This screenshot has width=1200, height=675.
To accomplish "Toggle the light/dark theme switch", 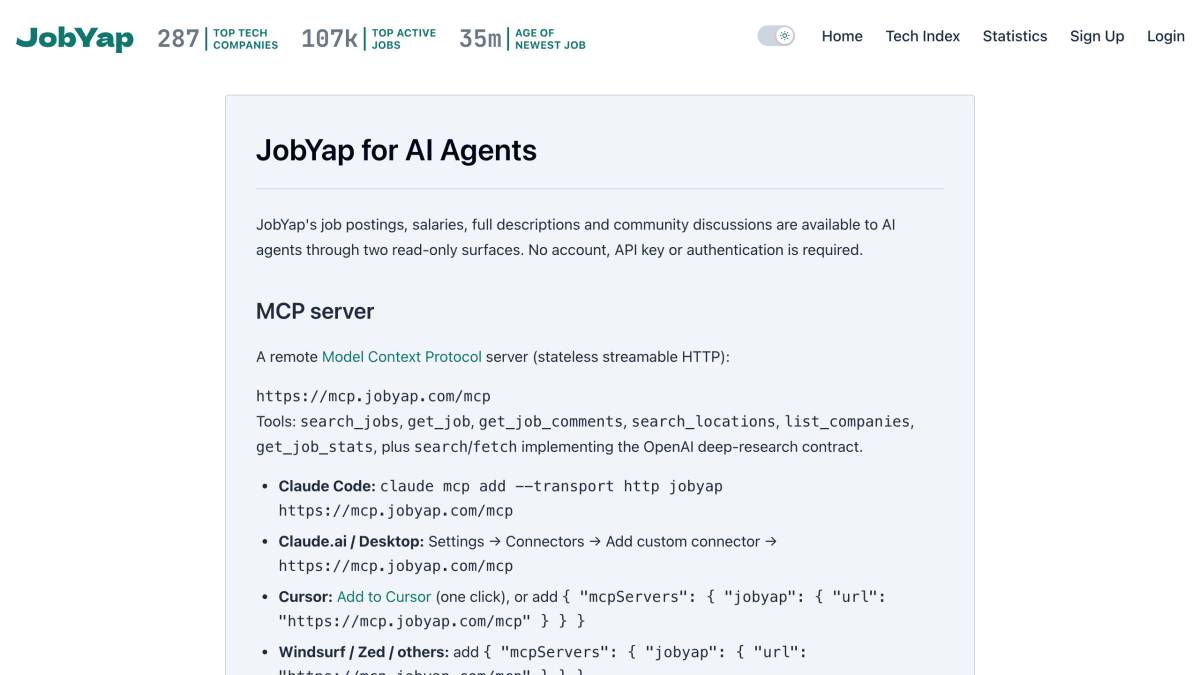I will pos(776,36).
